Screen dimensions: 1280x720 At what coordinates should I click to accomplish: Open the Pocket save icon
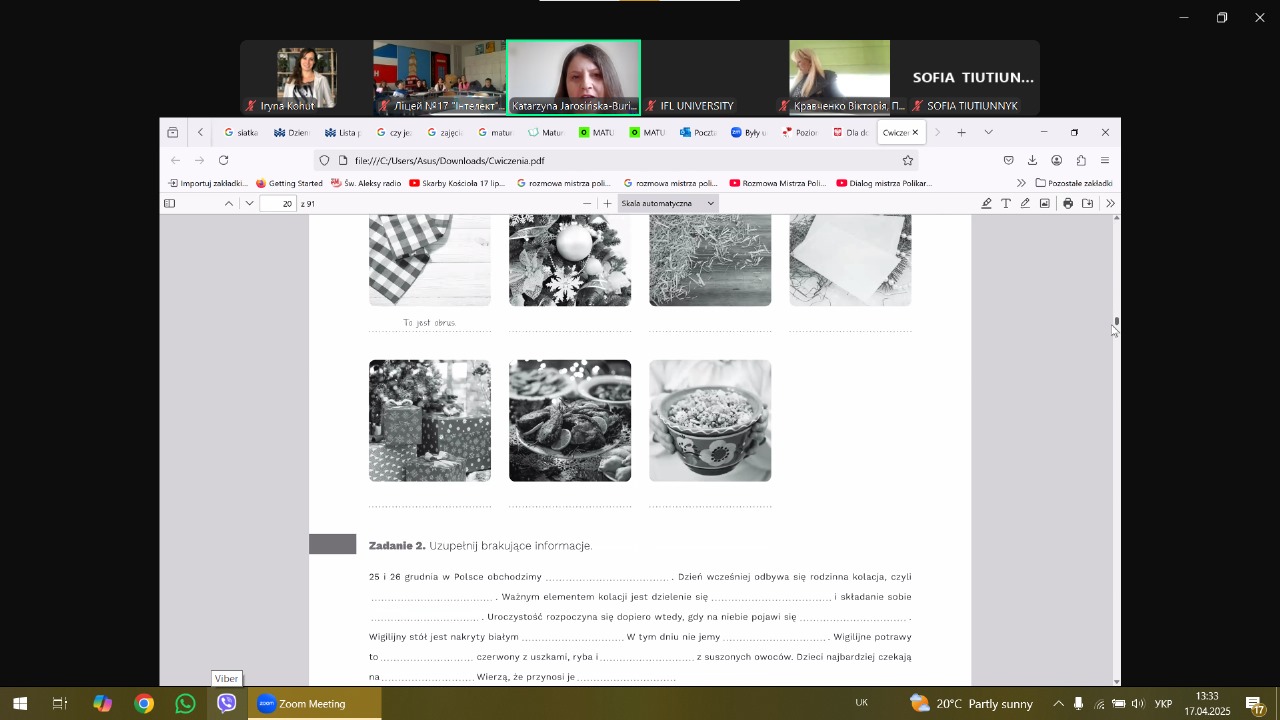(x=1008, y=160)
